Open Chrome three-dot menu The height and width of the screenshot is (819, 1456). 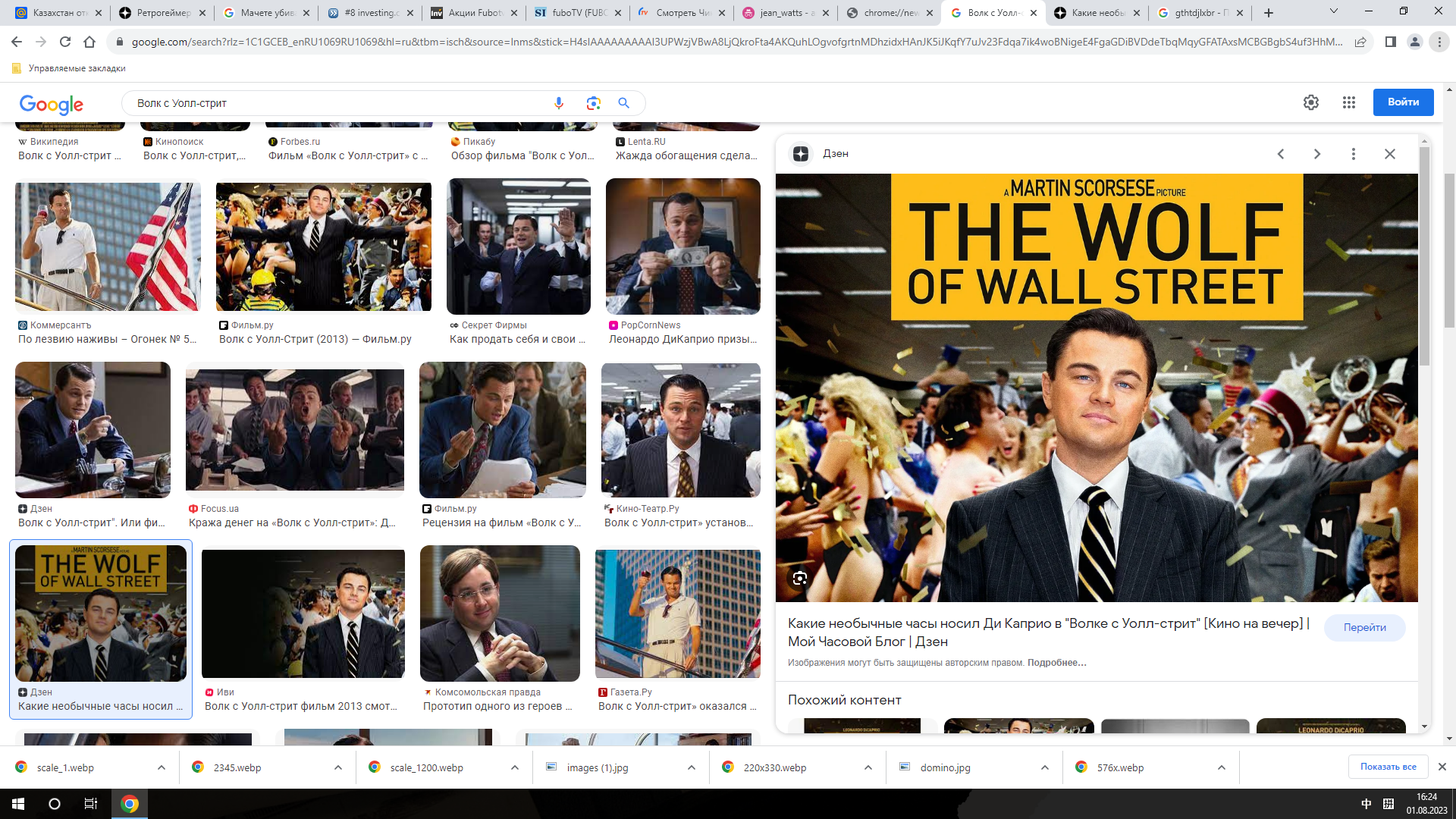pyautogui.click(x=1439, y=42)
